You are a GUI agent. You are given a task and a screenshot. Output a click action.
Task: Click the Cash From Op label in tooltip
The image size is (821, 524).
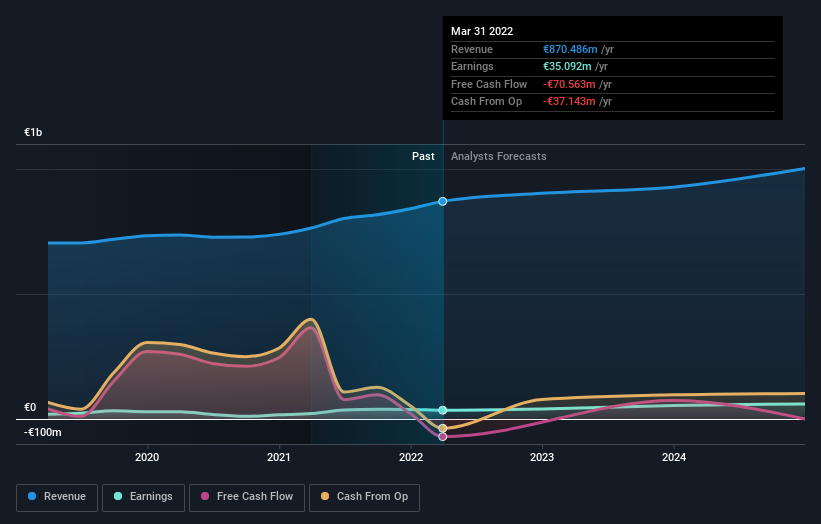point(486,102)
